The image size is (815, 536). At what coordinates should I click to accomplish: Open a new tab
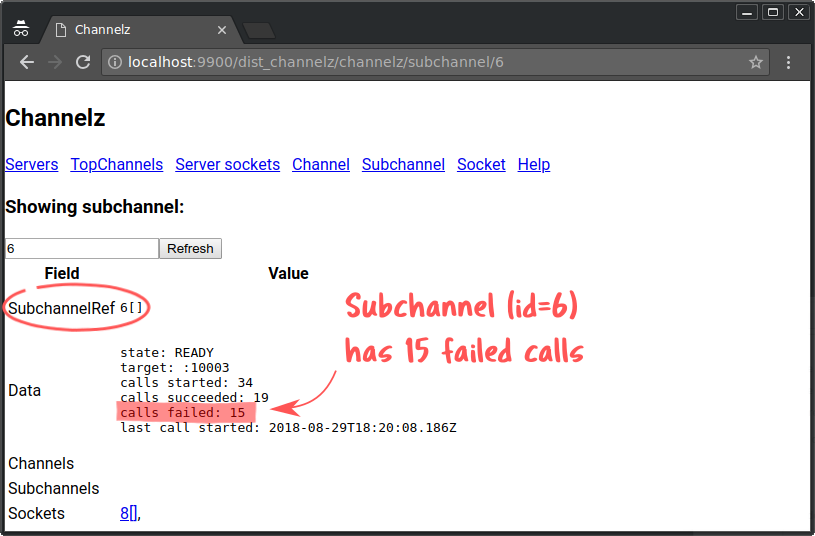258,30
